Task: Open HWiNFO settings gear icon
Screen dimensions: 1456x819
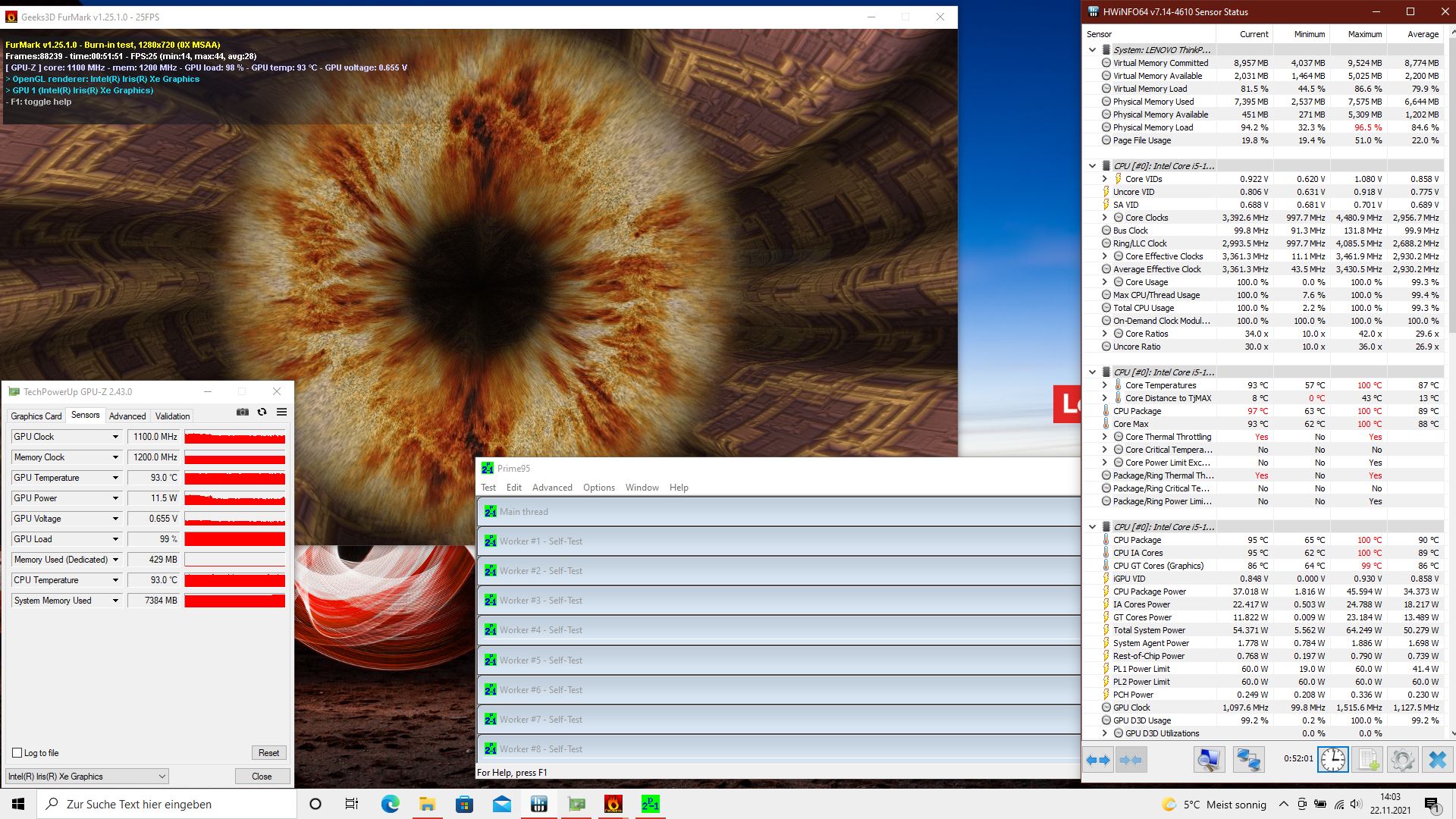Action: [x=1402, y=759]
